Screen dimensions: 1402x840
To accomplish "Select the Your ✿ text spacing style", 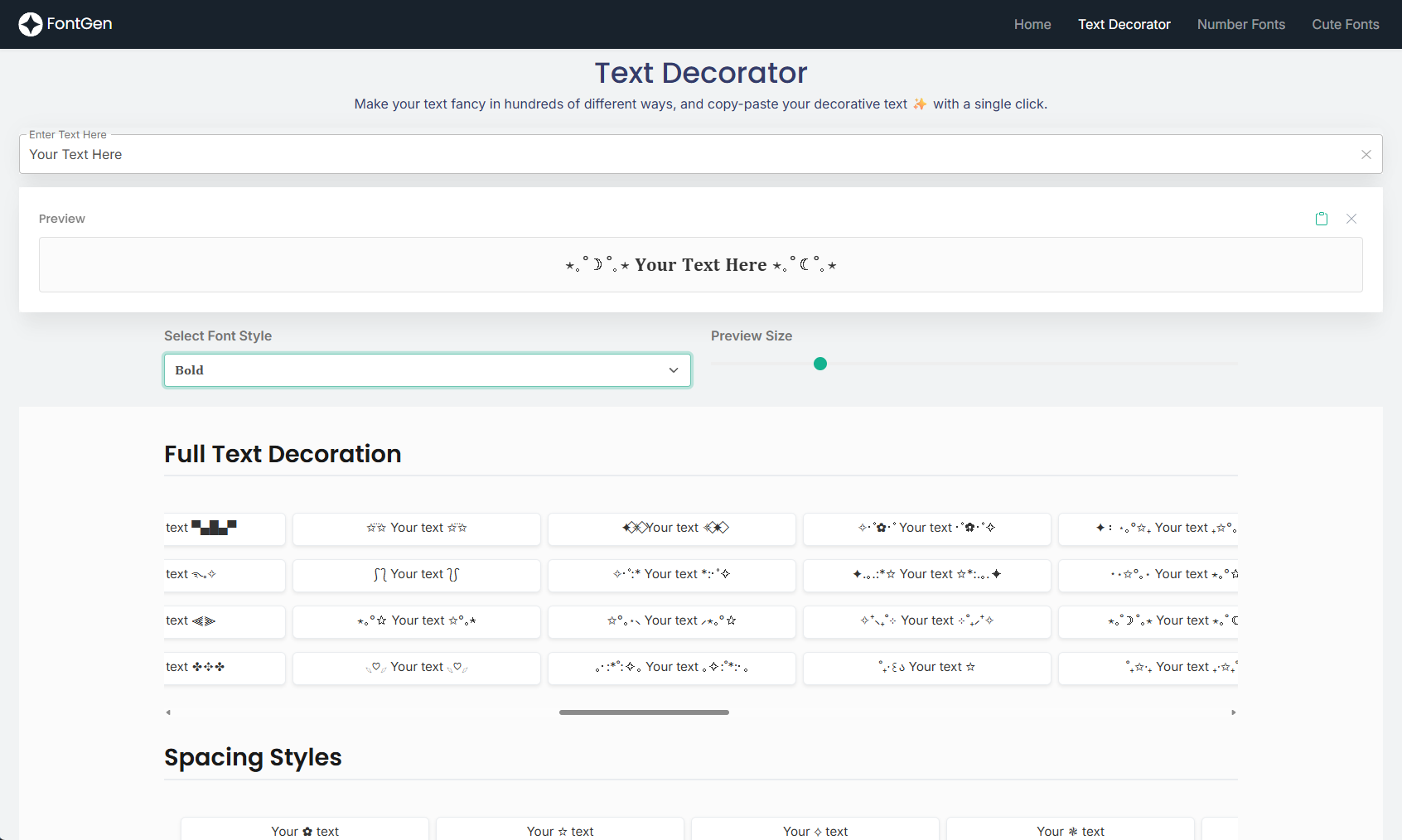I will click(304, 830).
